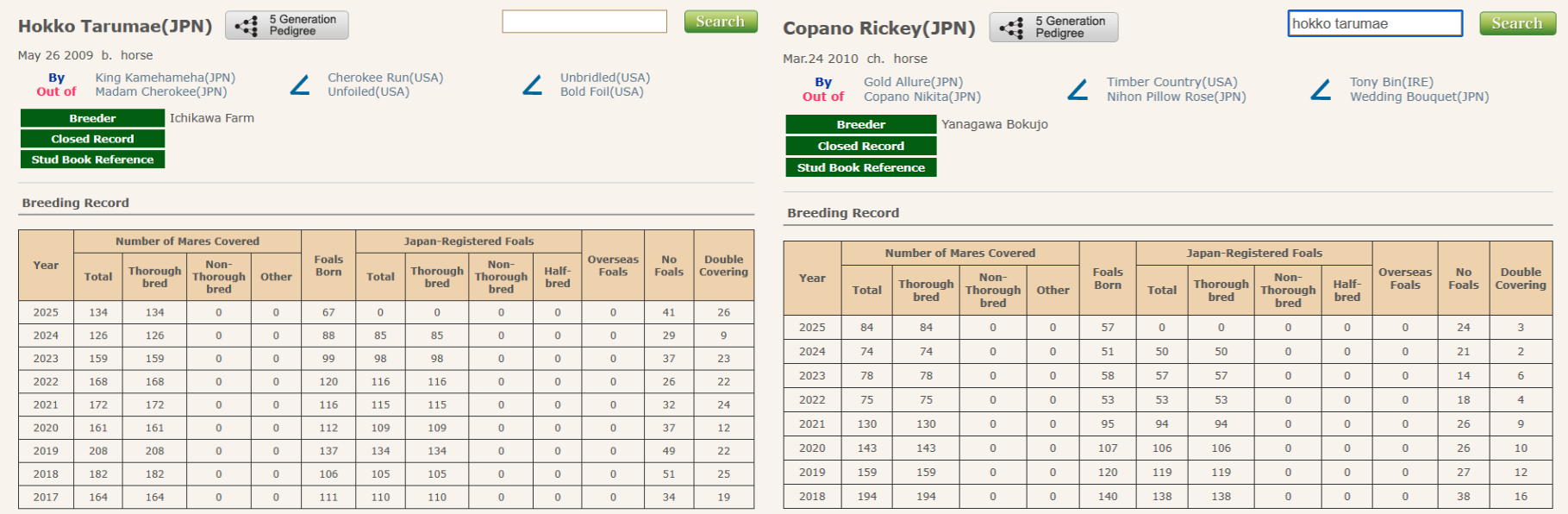1568x514 pixels.
Task: Open Cherokee Run(USA) link
Action: coord(385,78)
